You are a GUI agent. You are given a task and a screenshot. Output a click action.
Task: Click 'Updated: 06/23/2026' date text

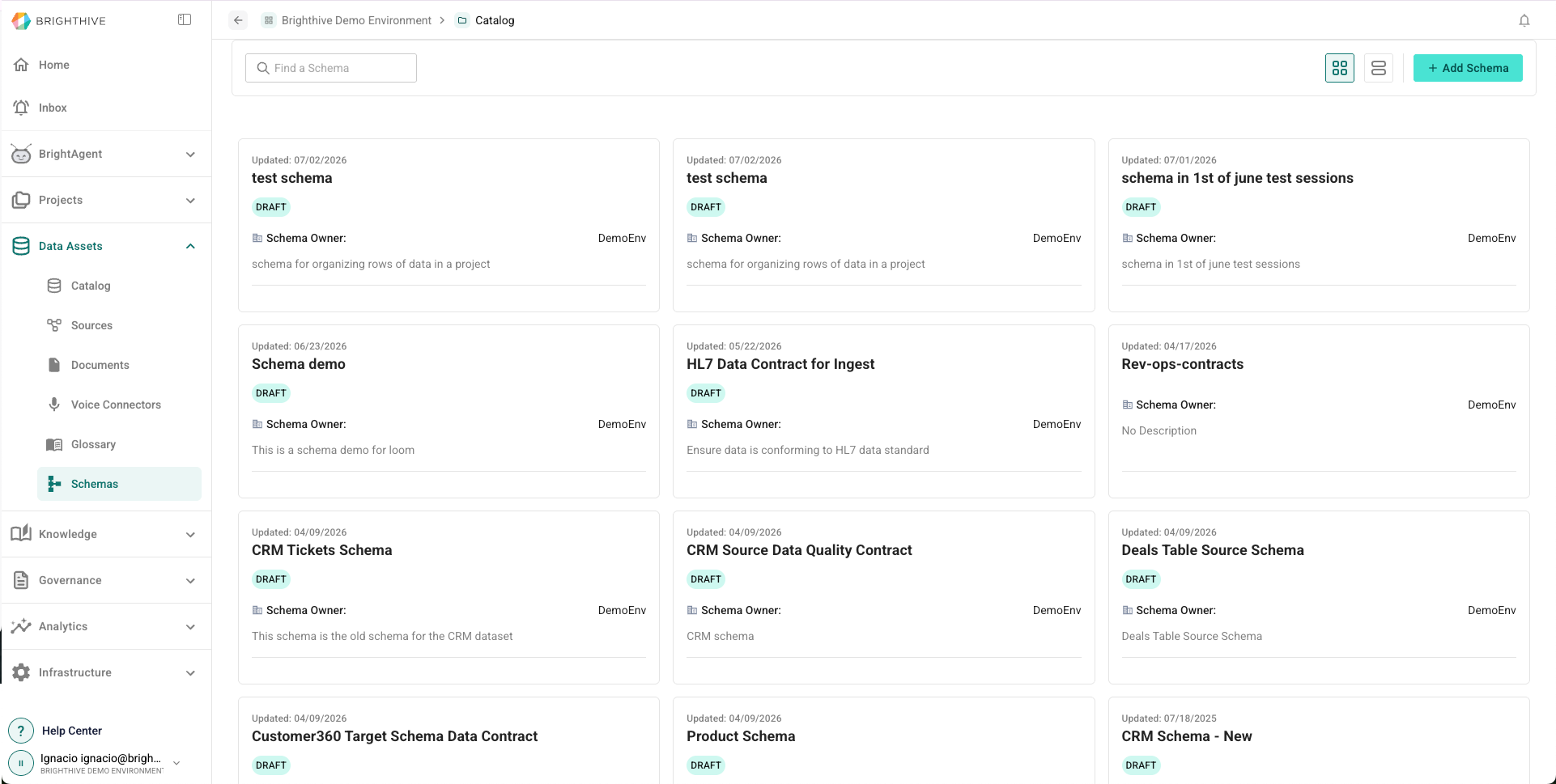(300, 346)
